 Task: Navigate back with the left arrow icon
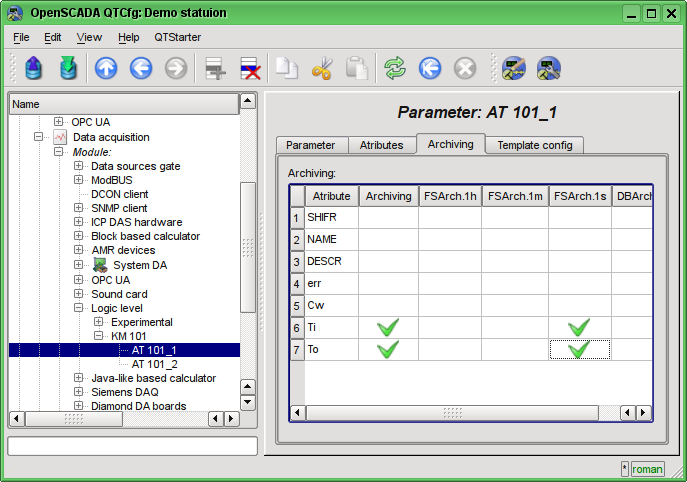[x=141, y=68]
